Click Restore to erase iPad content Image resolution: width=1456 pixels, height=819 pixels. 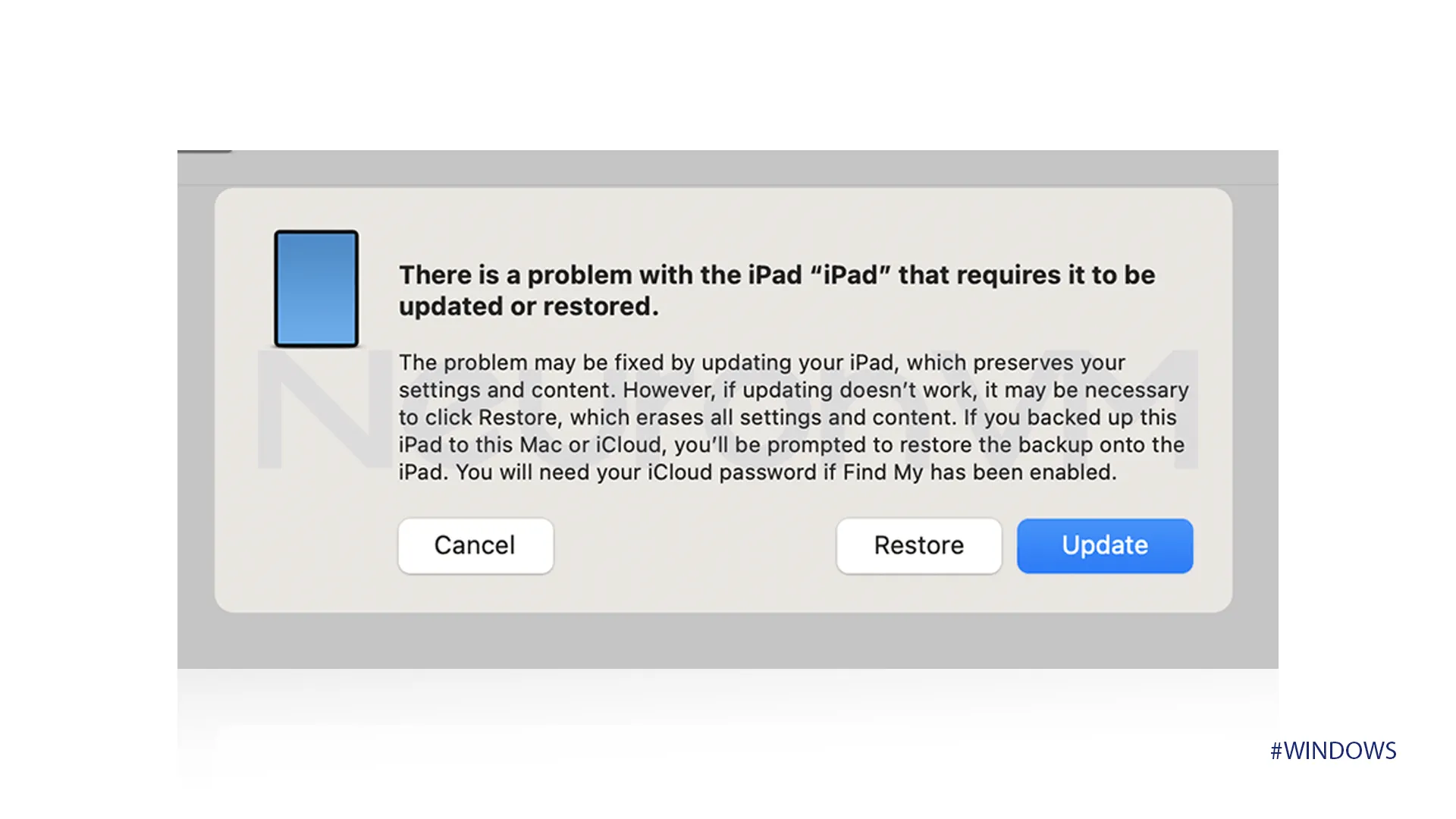pos(919,544)
